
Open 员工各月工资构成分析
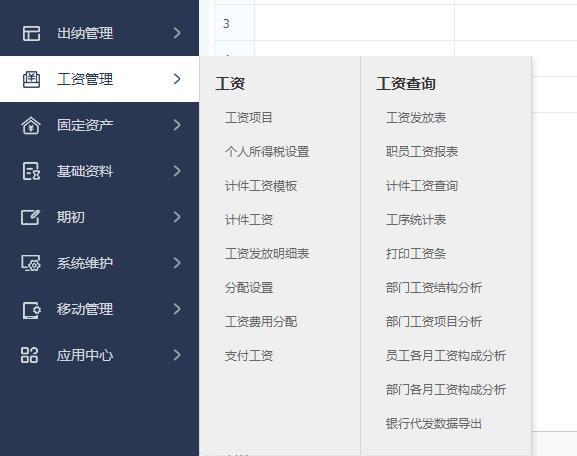click(446, 356)
